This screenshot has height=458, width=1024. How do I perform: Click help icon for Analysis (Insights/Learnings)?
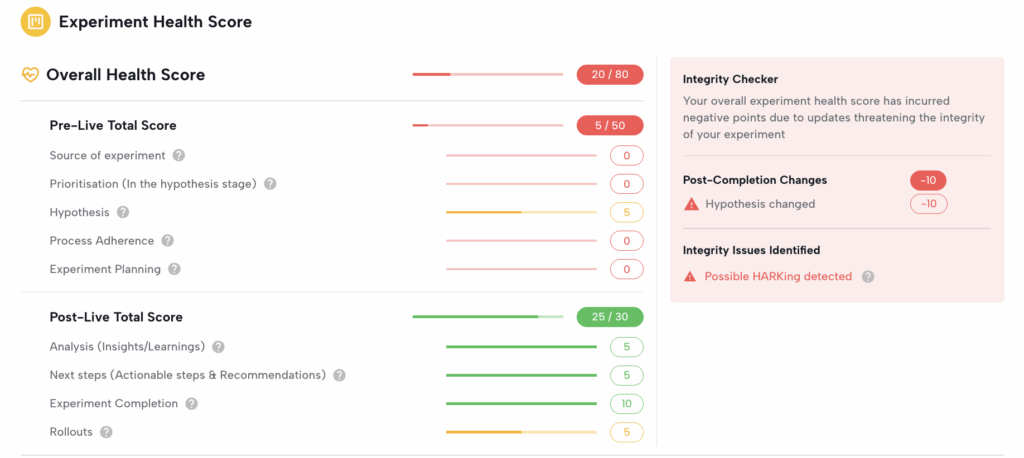click(x=218, y=347)
